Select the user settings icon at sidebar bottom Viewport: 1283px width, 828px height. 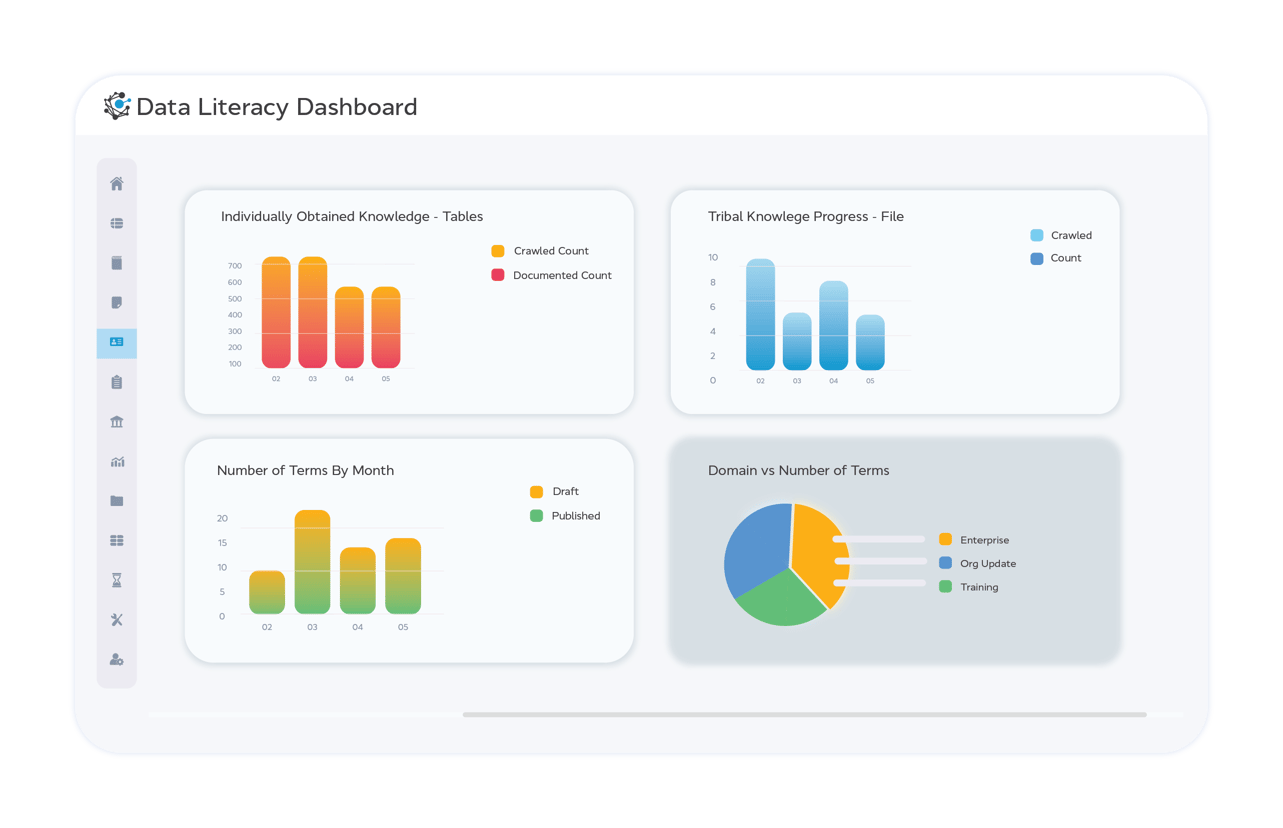point(116,659)
